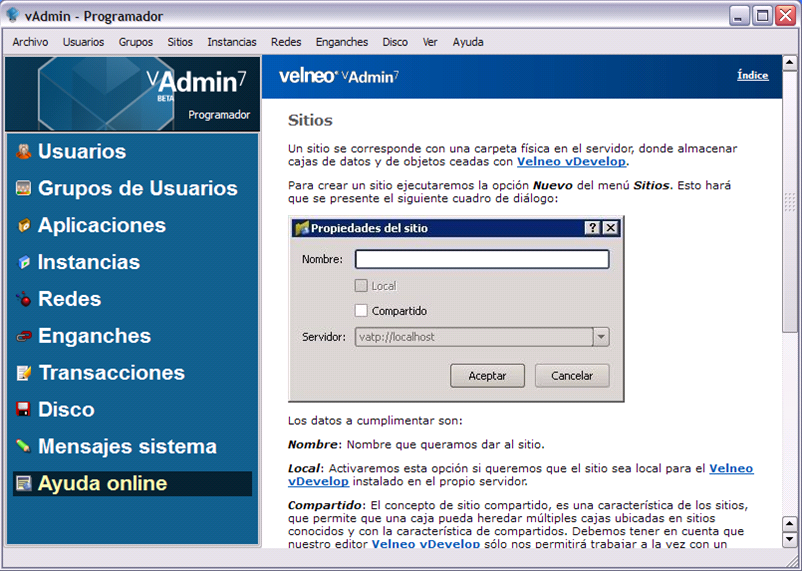Click the Propiedades del sitio dialog icon
The image size is (803, 572).
(x=302, y=228)
